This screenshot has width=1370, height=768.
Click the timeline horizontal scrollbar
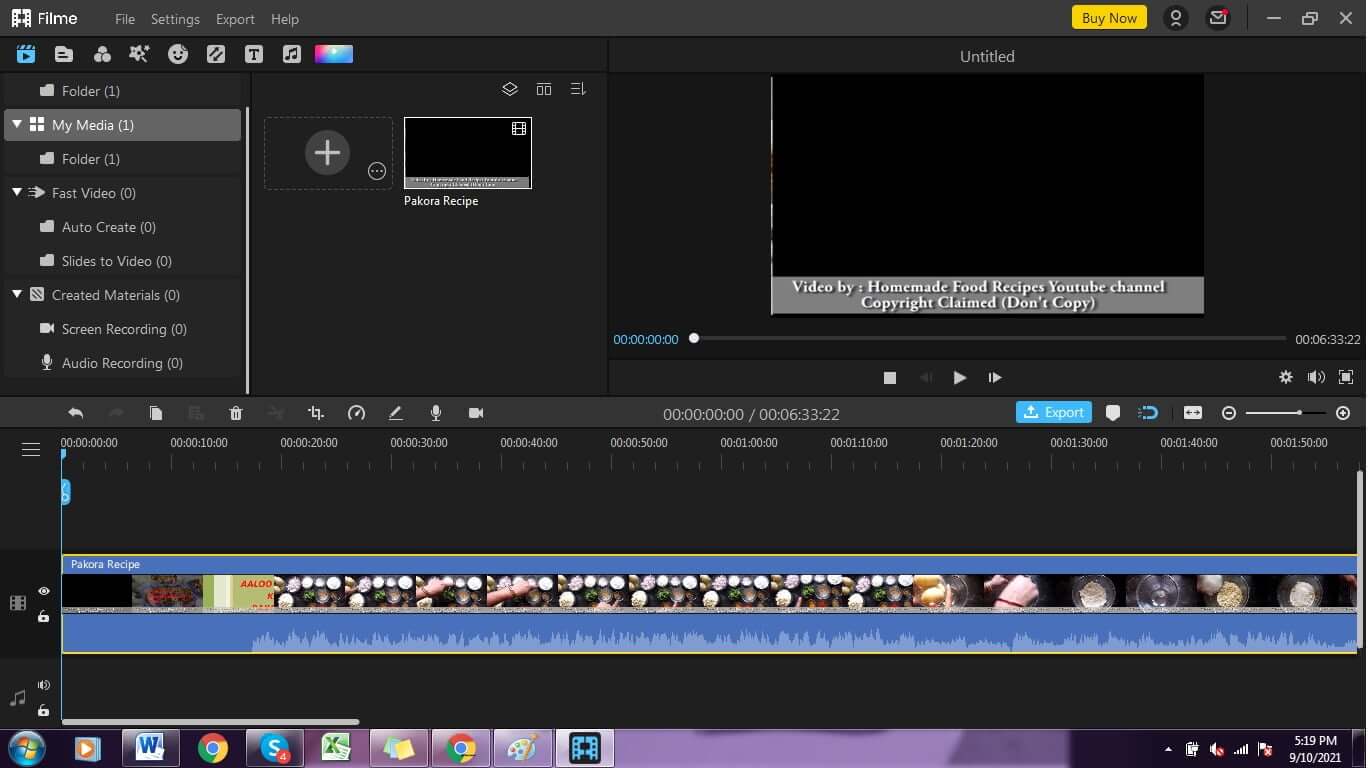[x=210, y=722]
